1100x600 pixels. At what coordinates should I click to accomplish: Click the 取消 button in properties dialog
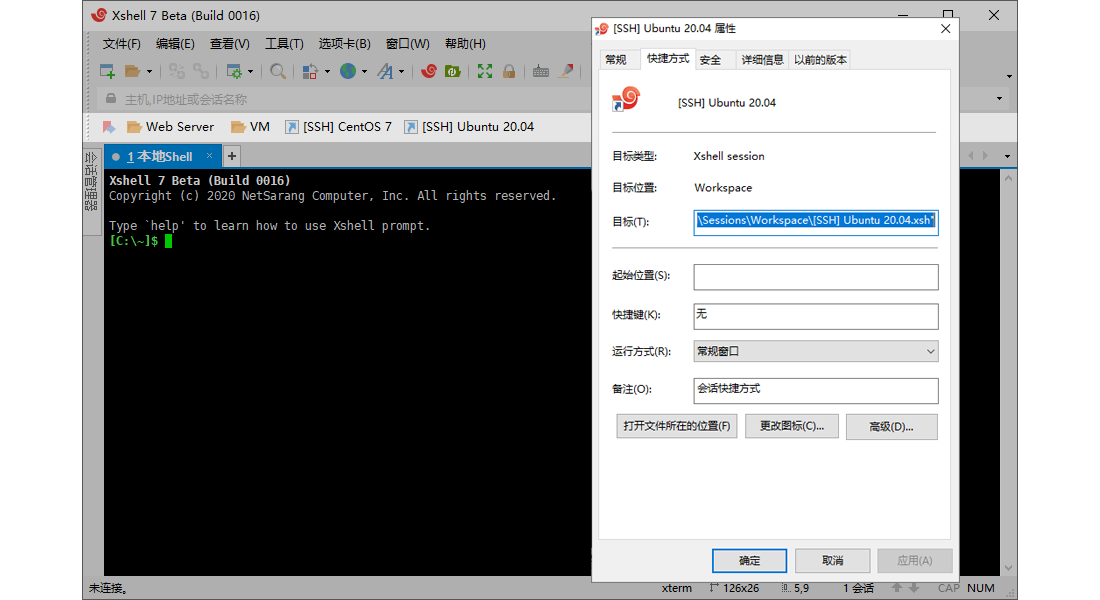coord(833,561)
